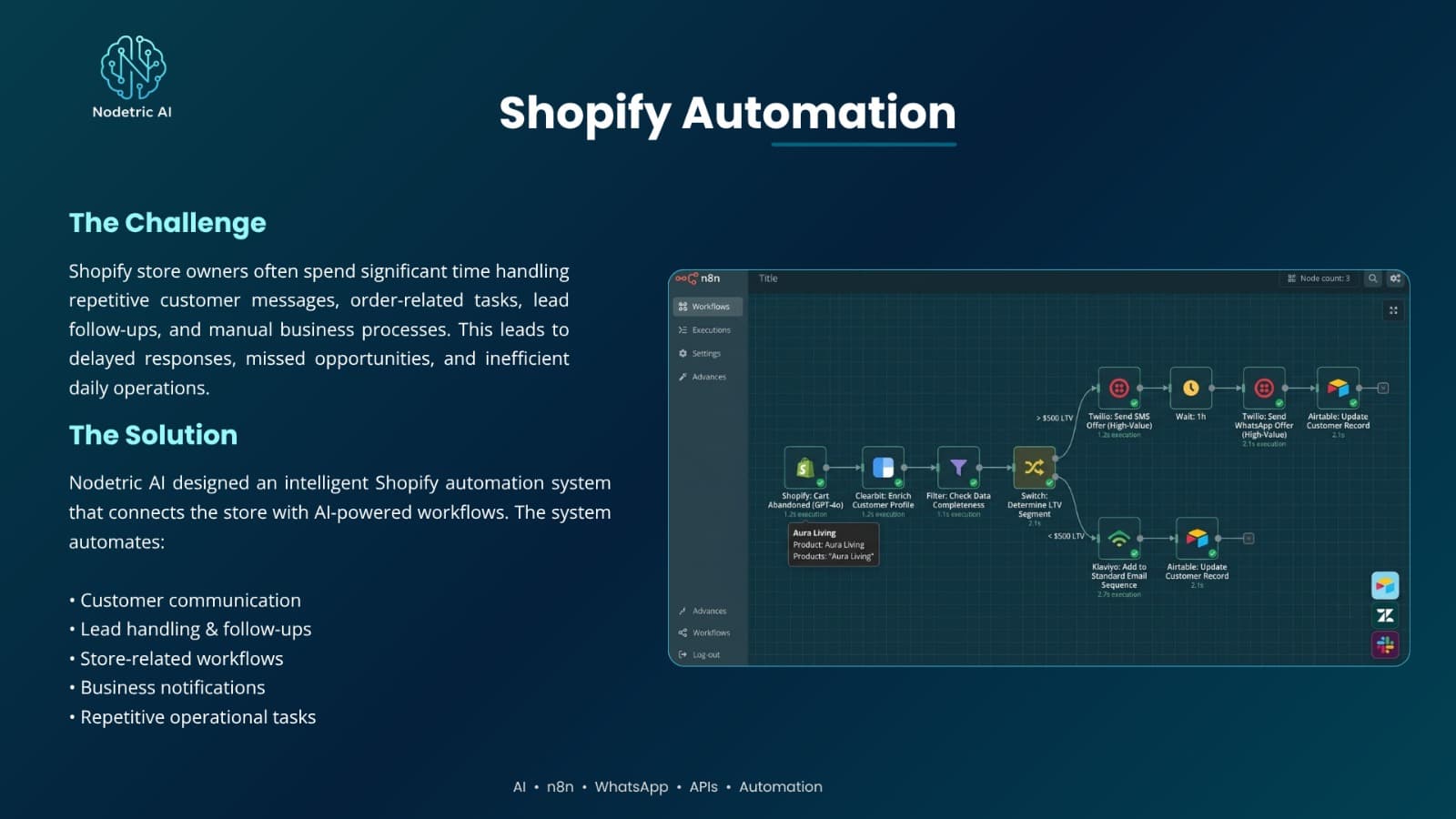This screenshot has width=1456, height=819.
Task: Click "APIs" in the footer tag line
Action: pyautogui.click(x=703, y=787)
